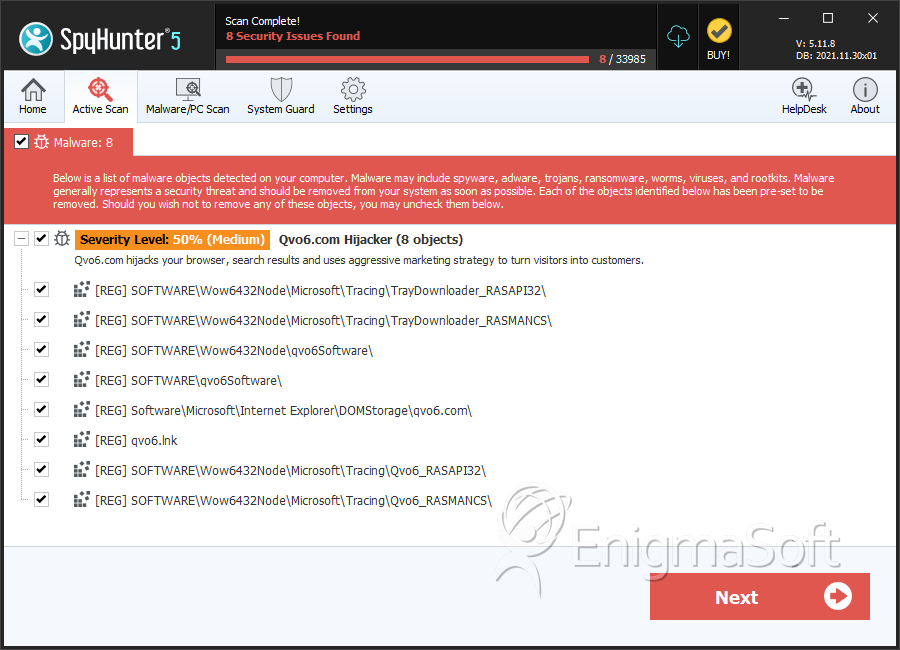Click the cloud download update icon
This screenshot has height=650, width=900.
(679, 37)
